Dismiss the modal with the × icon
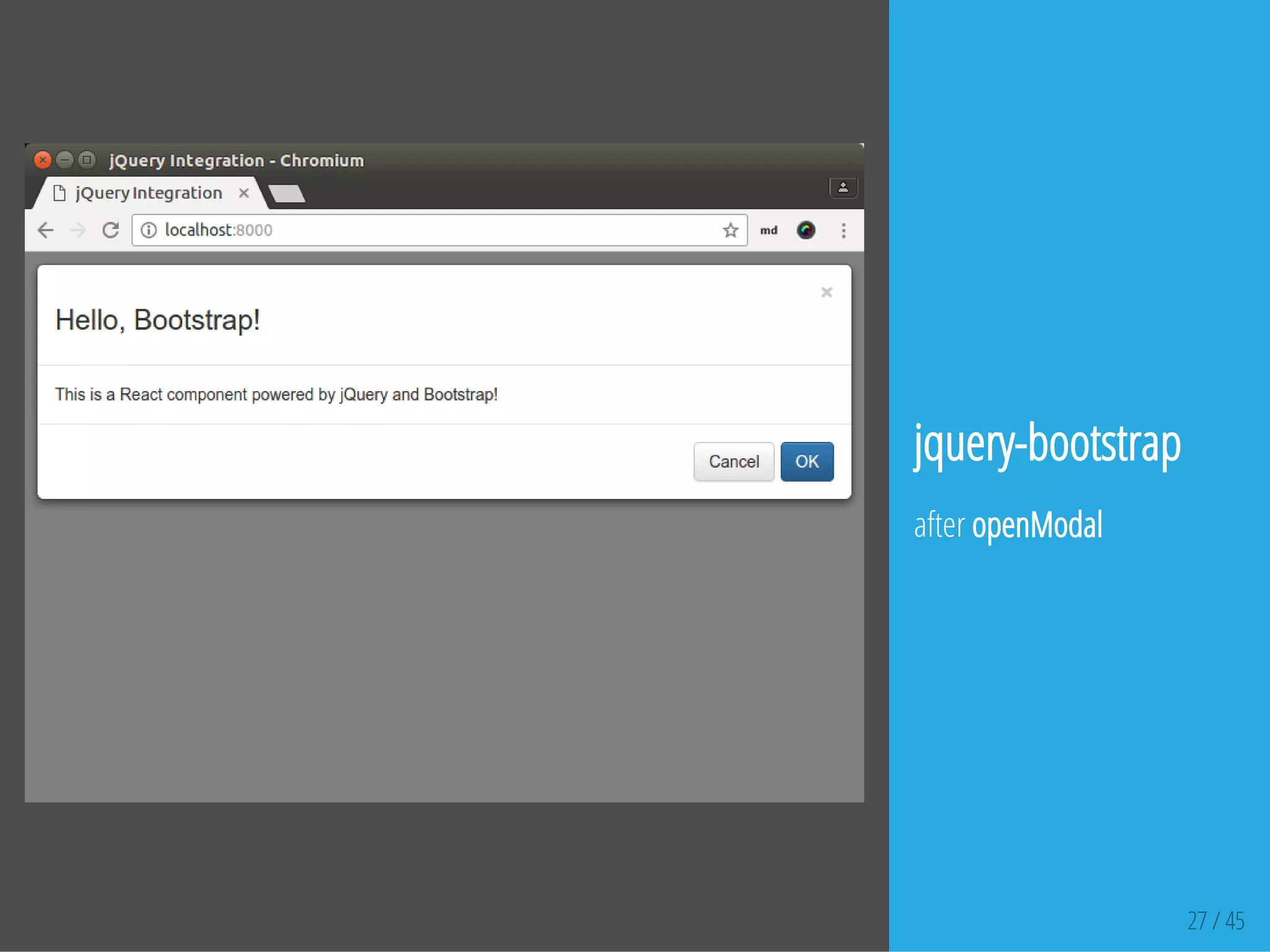Viewport: 1270px width, 952px height. [x=827, y=293]
